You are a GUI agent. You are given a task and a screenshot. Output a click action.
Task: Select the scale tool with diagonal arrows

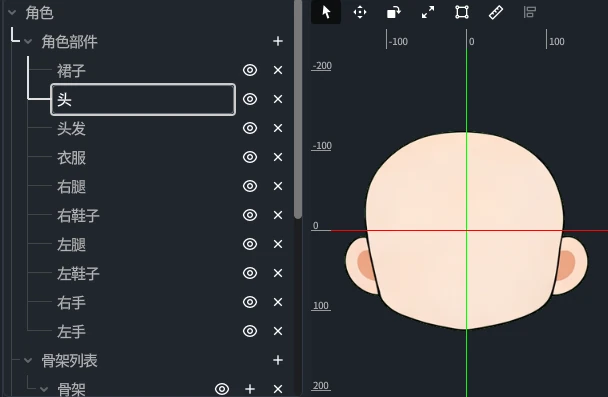[428, 12]
